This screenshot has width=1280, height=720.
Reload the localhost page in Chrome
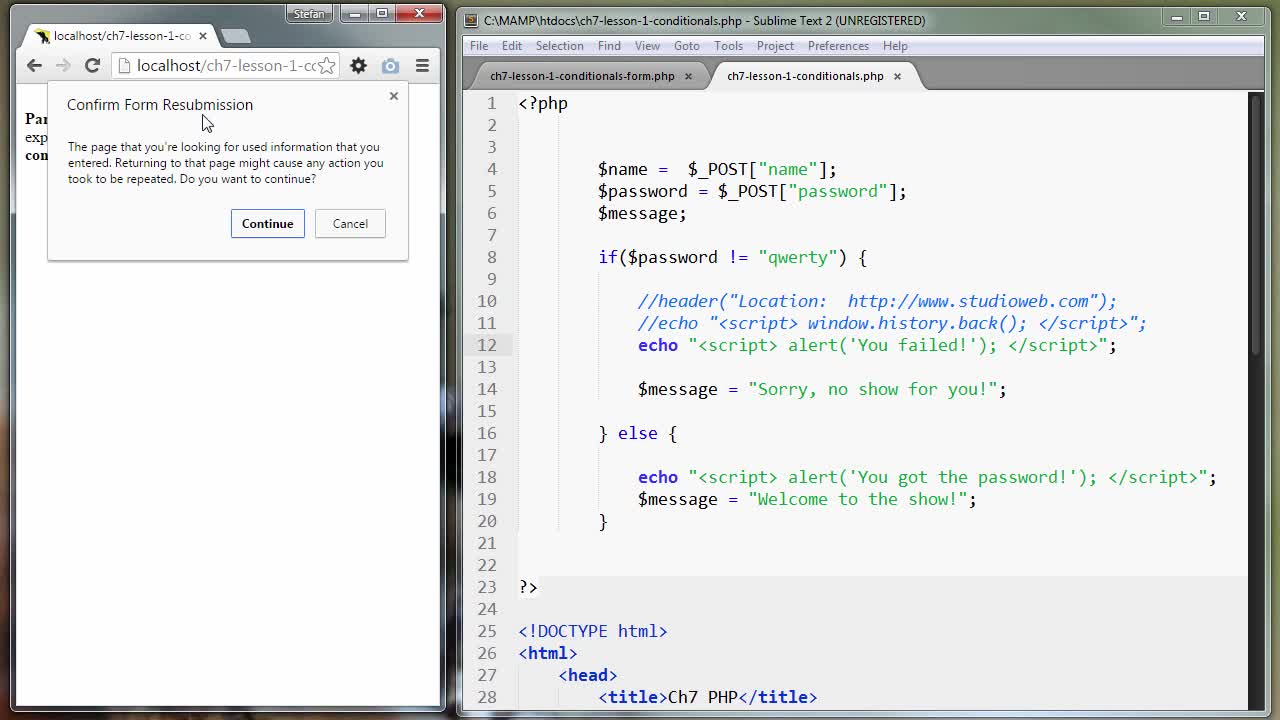tap(92, 65)
